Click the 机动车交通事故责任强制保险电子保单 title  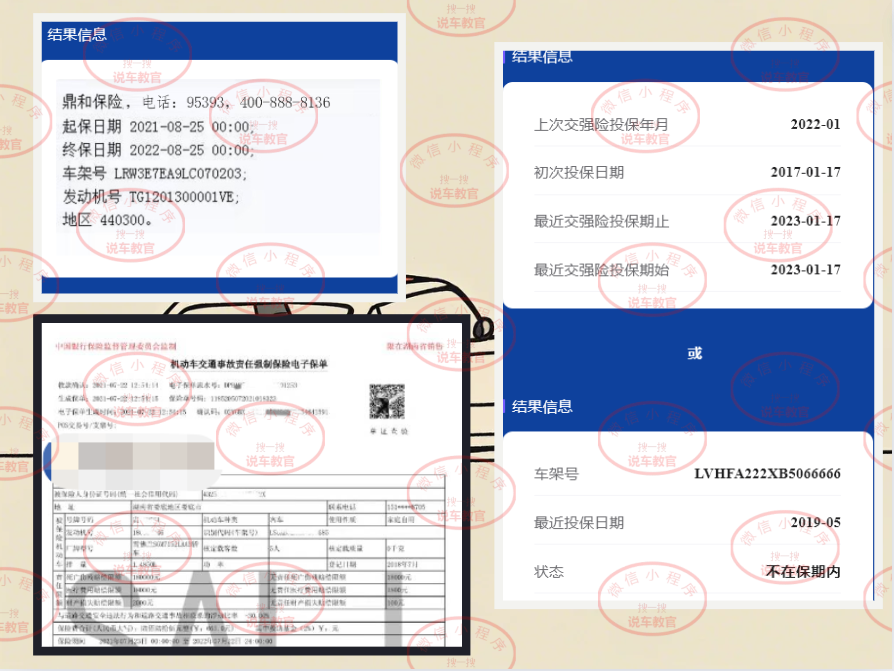coord(249,364)
